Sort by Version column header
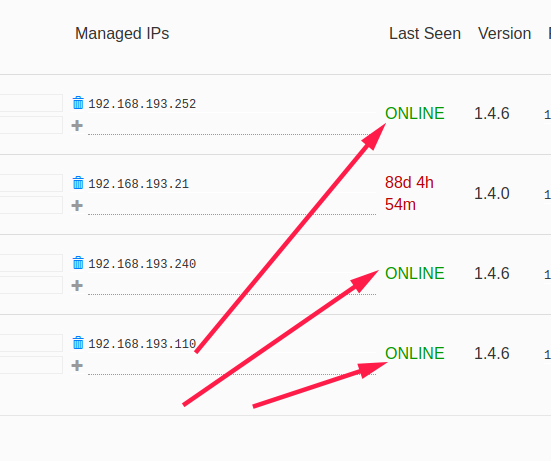Screen dimensions: 551x461 [504, 34]
